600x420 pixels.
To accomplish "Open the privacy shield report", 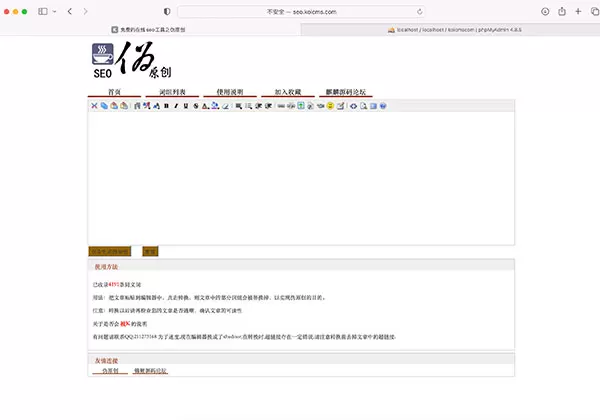I will (x=167, y=11).
